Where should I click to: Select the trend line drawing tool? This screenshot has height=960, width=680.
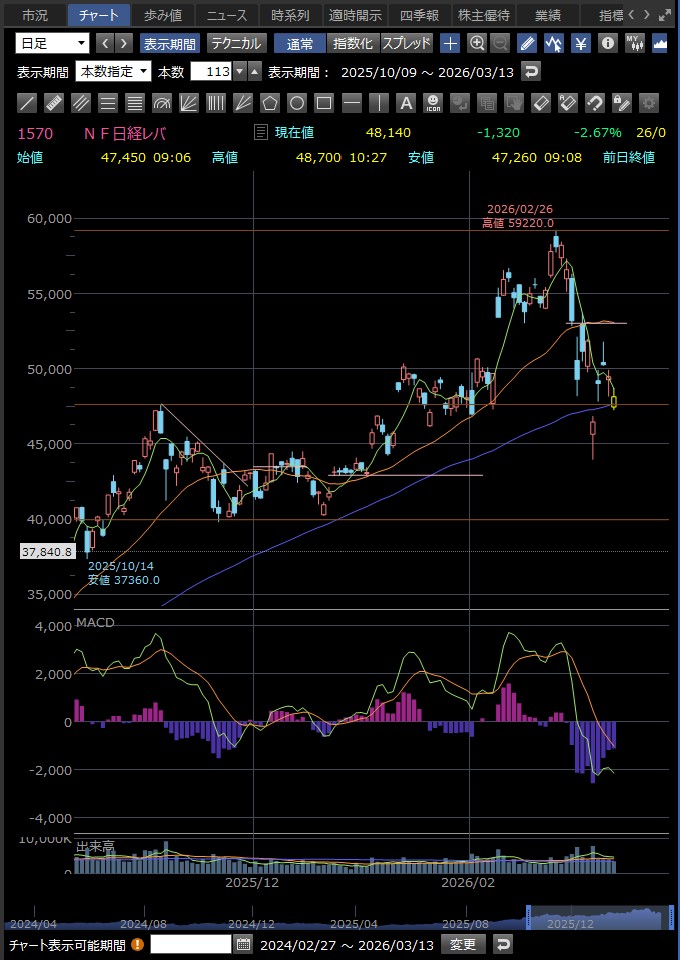pyautogui.click(x=28, y=102)
